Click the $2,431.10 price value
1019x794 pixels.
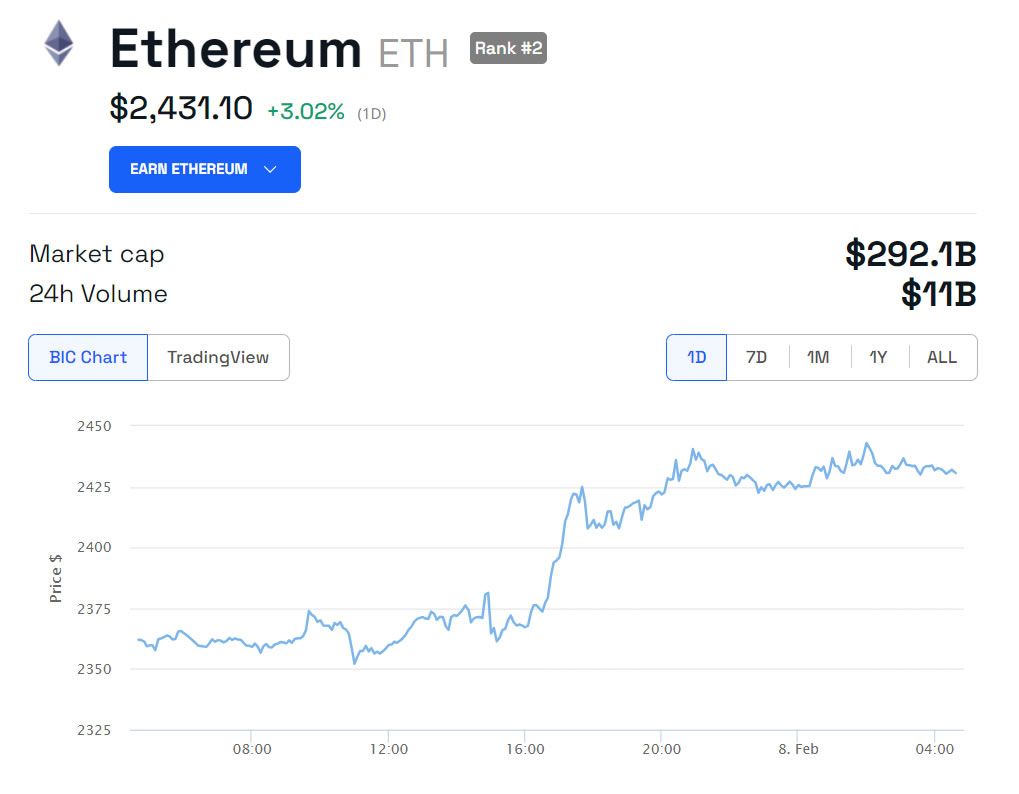[x=181, y=108]
